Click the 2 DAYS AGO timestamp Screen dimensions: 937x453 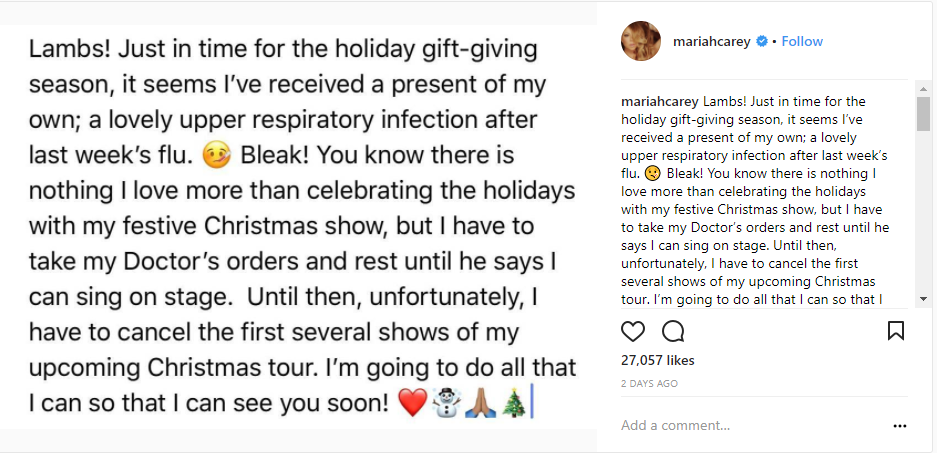tap(649, 383)
